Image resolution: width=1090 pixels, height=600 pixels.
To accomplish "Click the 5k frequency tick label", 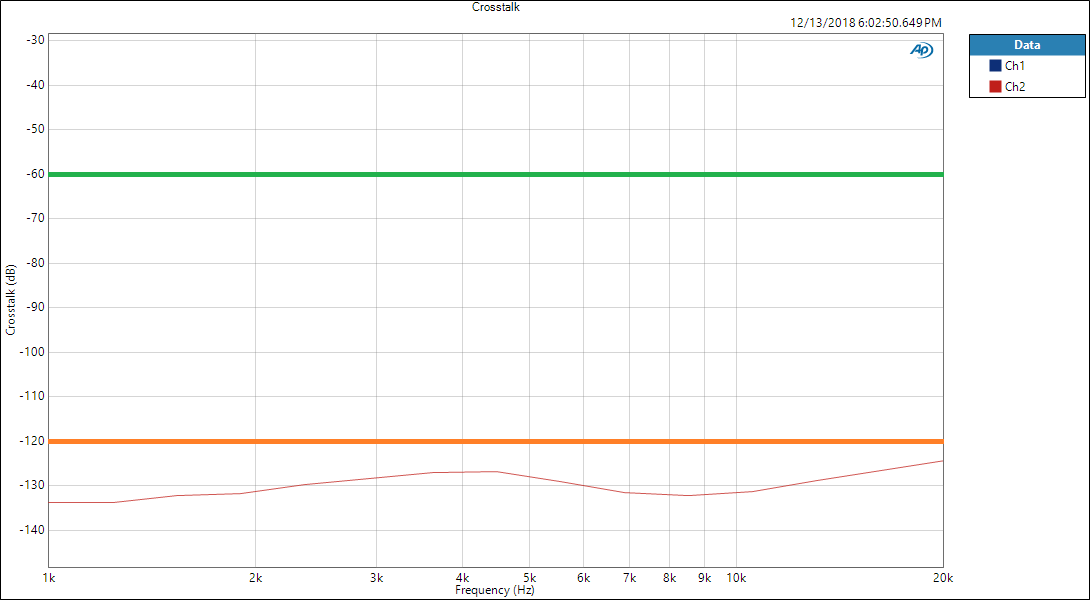I will coord(529,577).
